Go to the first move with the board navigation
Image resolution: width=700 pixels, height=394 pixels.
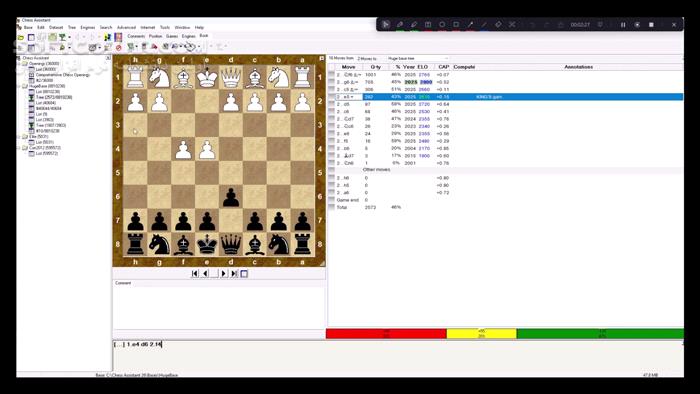pos(195,274)
